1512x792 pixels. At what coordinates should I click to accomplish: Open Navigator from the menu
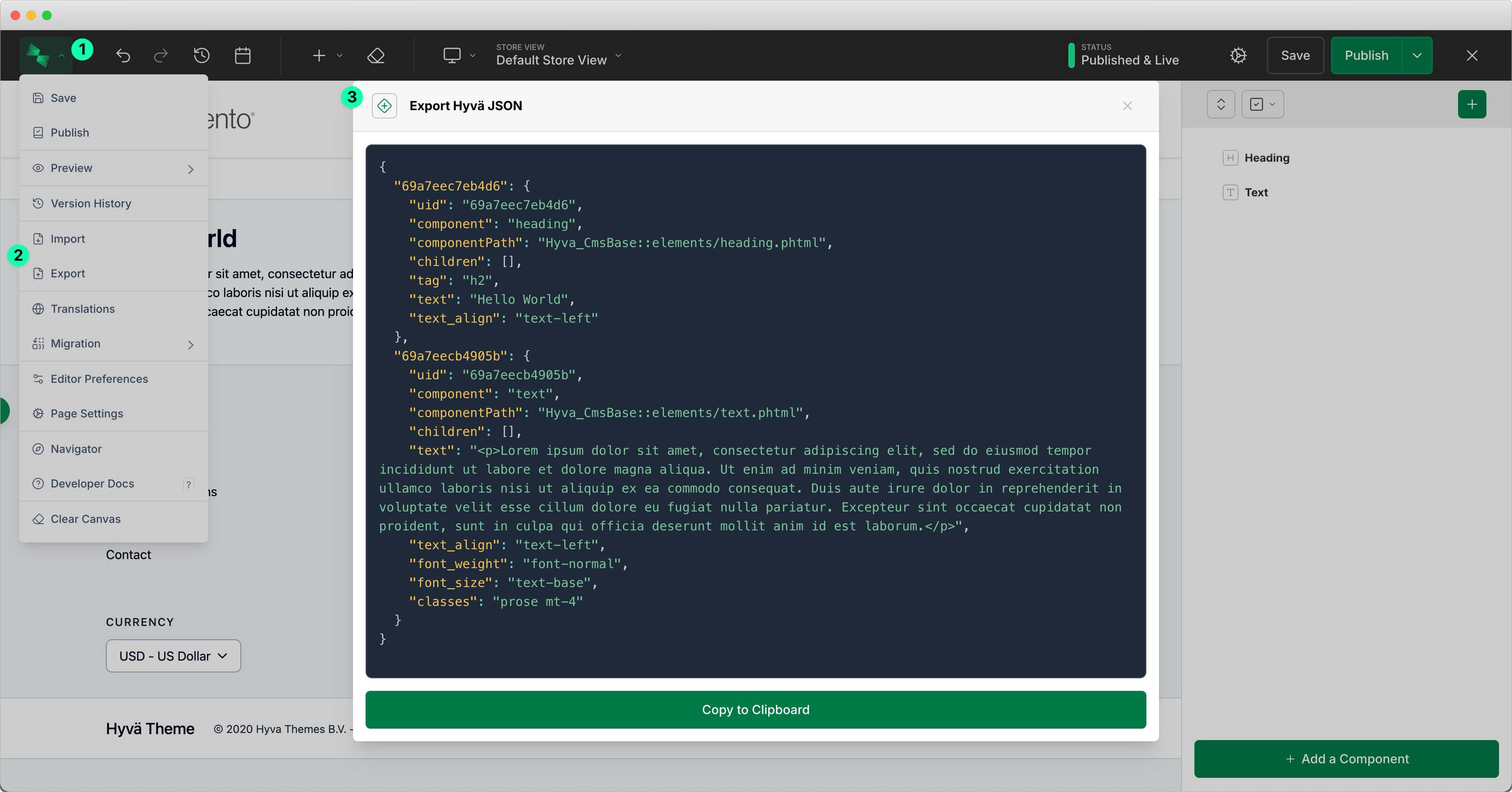pyautogui.click(x=113, y=449)
